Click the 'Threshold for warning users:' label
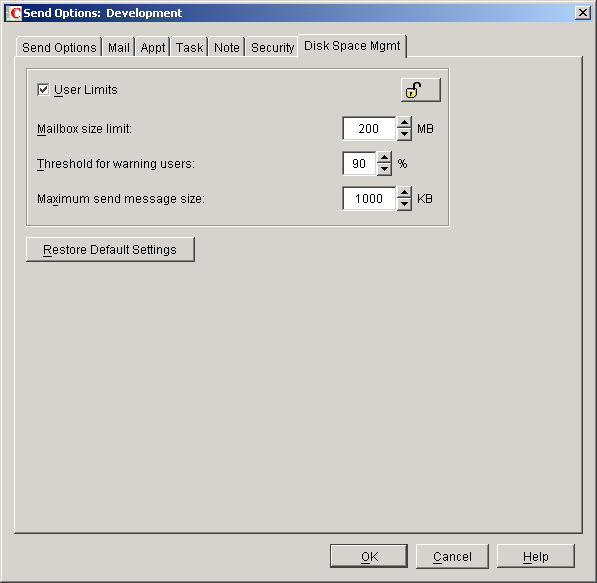 (x=116, y=164)
